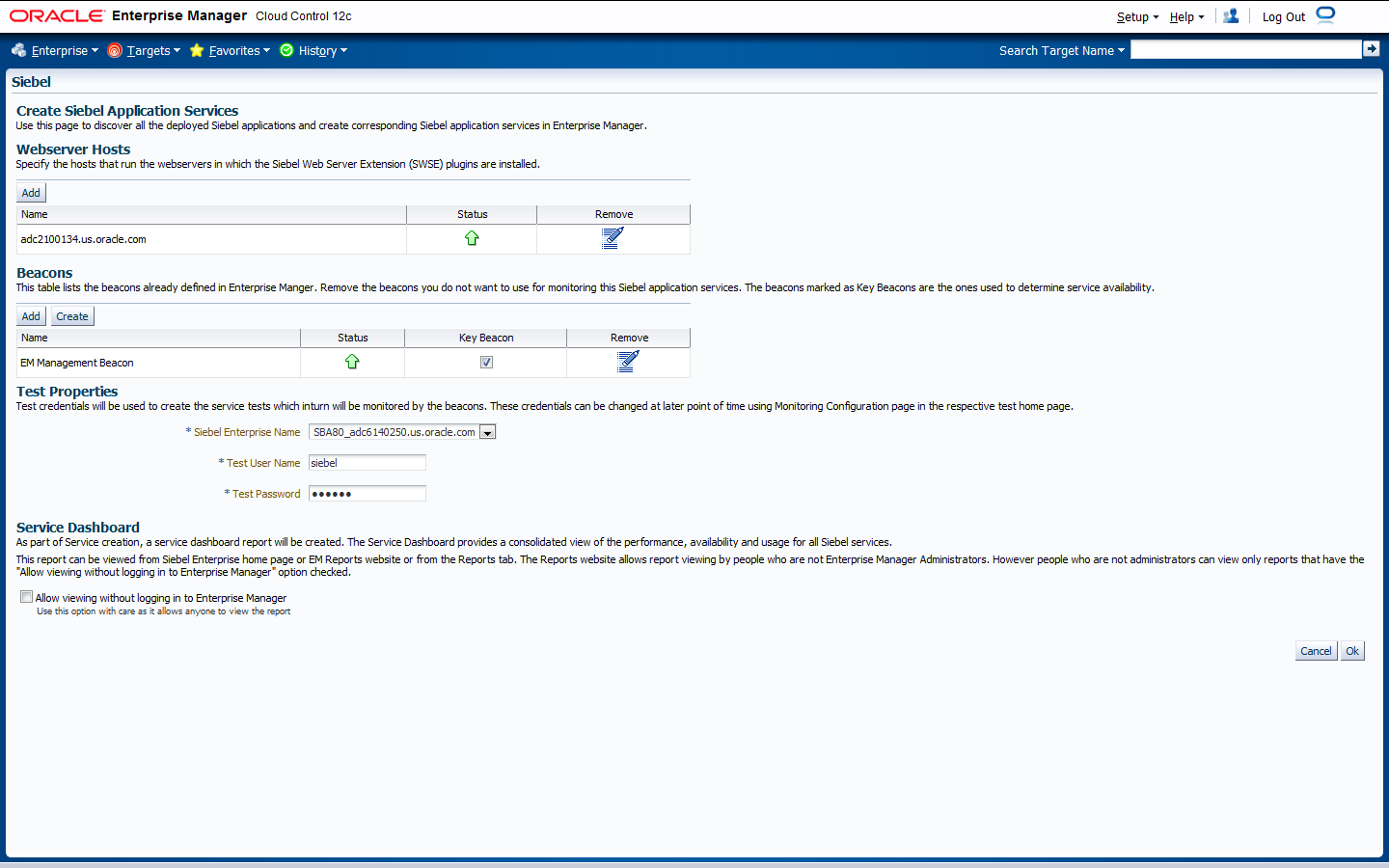
Task: Click the Siebel page heading
Action: [31, 82]
